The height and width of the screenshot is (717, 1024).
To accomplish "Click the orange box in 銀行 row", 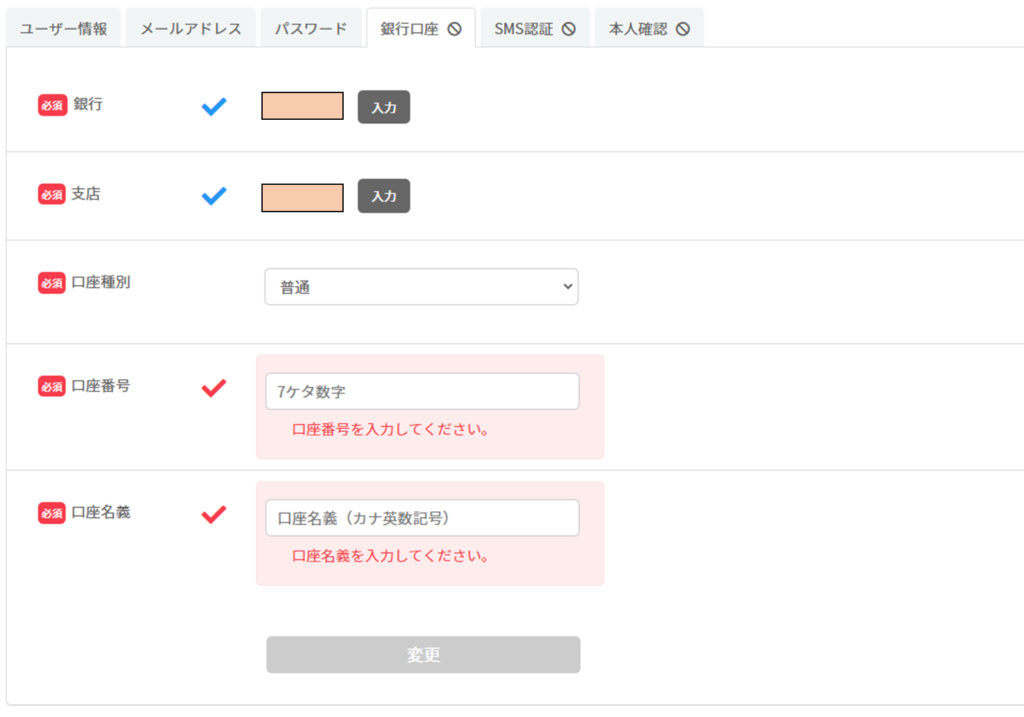I will 302,106.
